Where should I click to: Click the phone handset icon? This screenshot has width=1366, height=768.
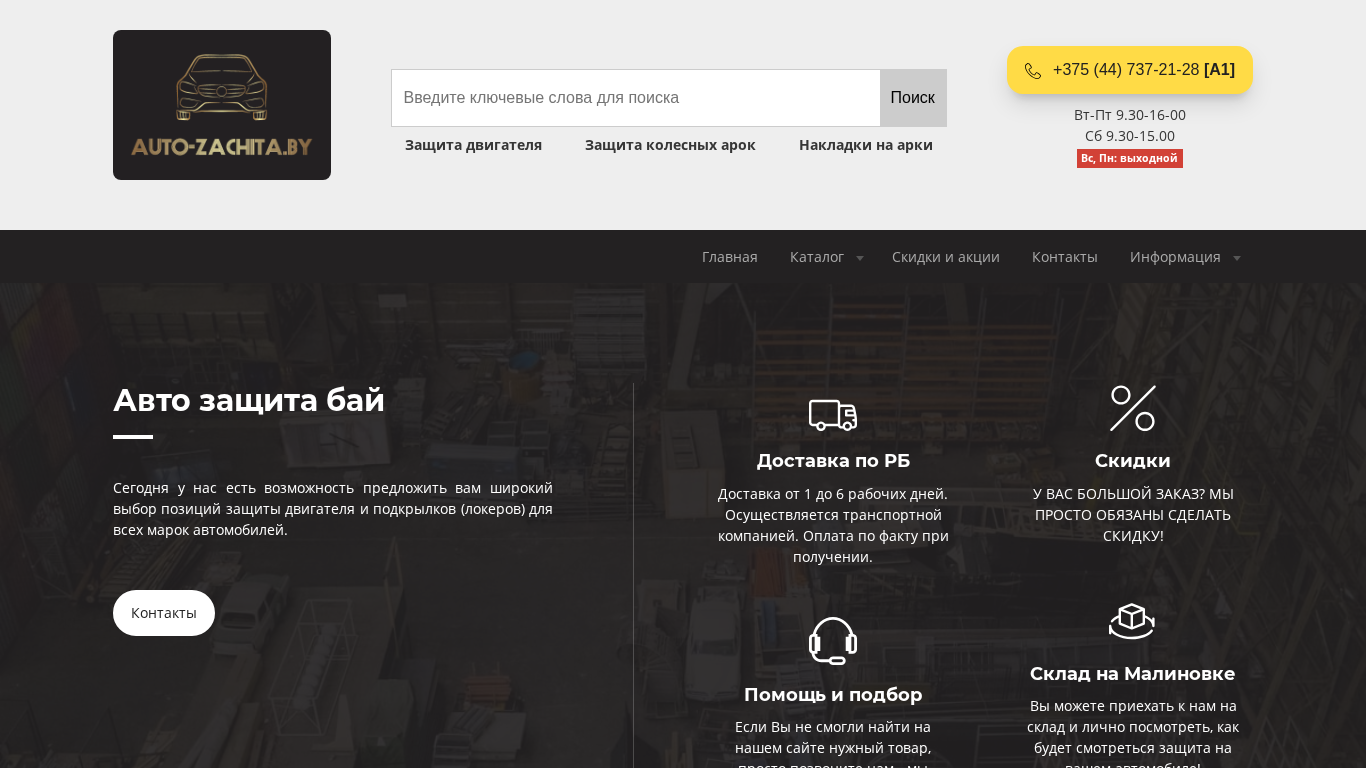(1033, 71)
